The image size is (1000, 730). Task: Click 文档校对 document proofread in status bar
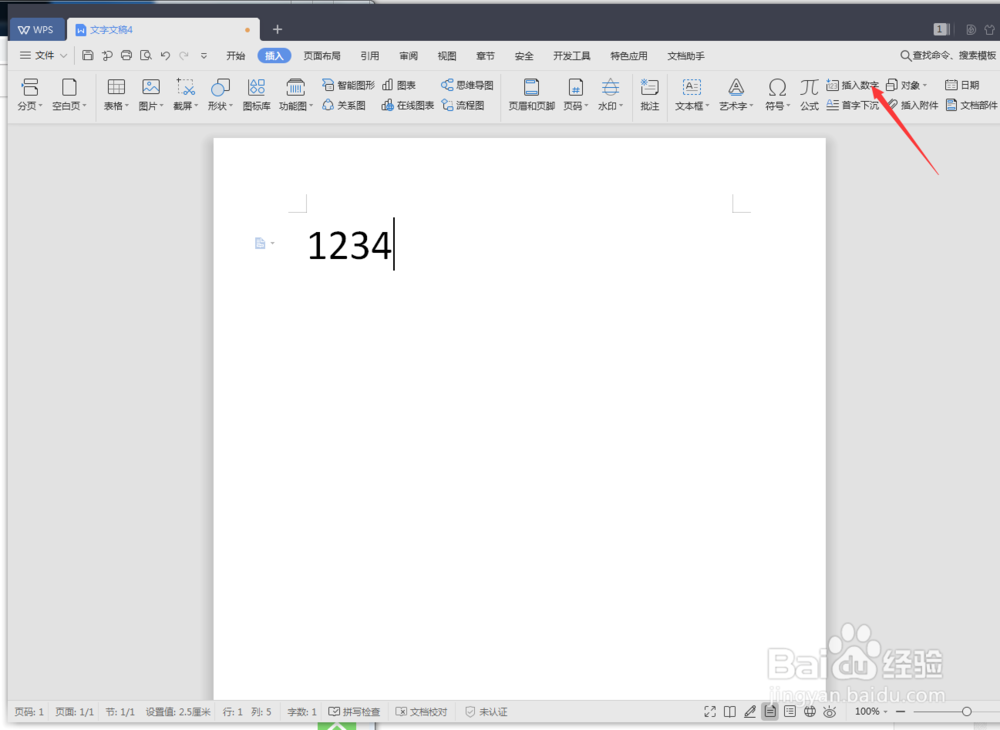pos(422,712)
